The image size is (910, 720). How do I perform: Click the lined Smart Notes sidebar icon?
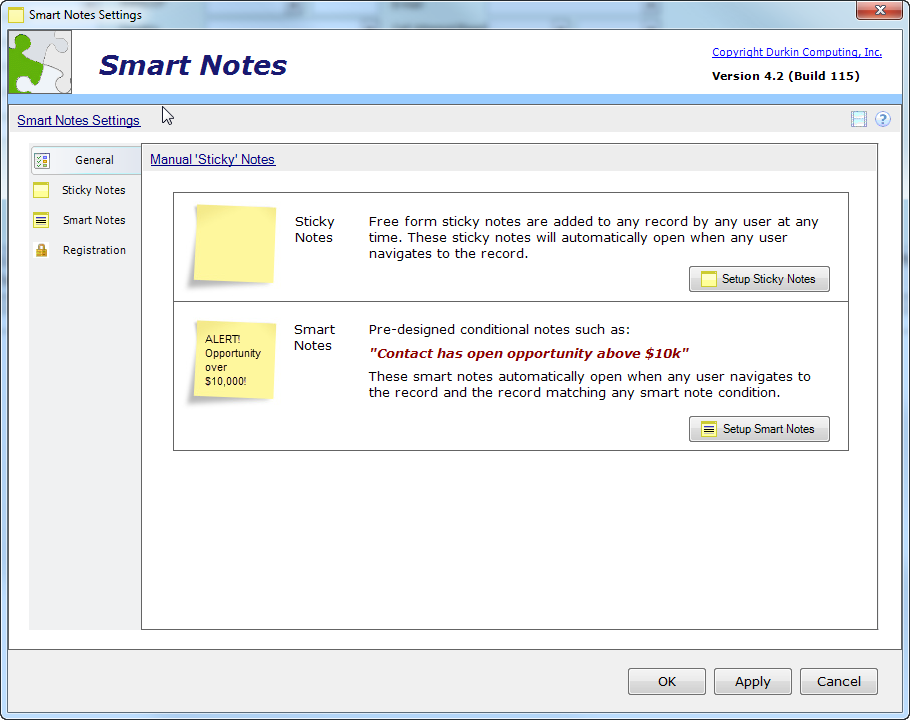tap(41, 220)
